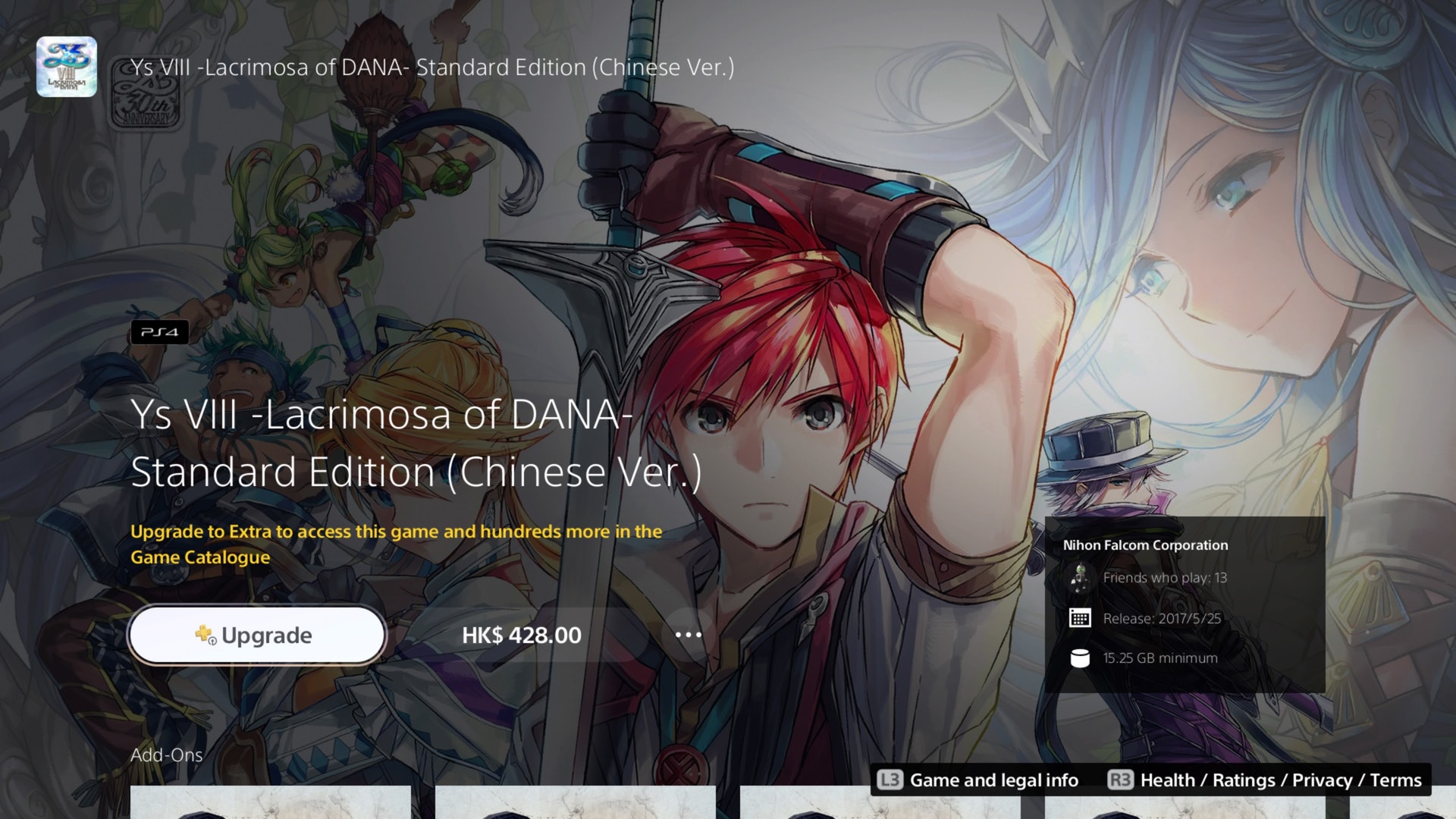Screen dimensions: 1456x819
Task: Click the PS4 platform badge
Action: tap(160, 332)
